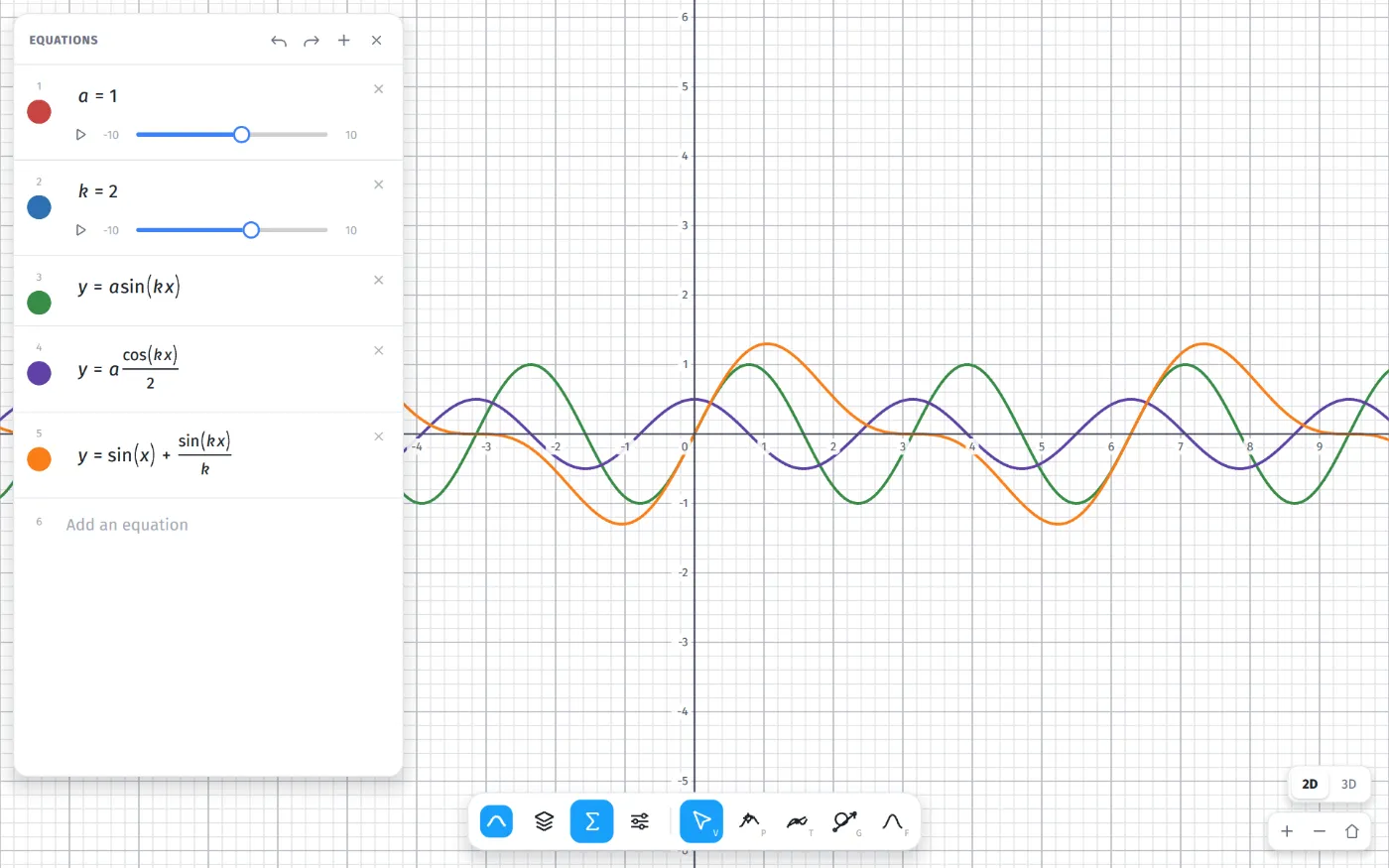This screenshot has height=868, width=1389.
Task: Remove the y = sin(x) + sin(kx)/k equation
Action: [379, 436]
